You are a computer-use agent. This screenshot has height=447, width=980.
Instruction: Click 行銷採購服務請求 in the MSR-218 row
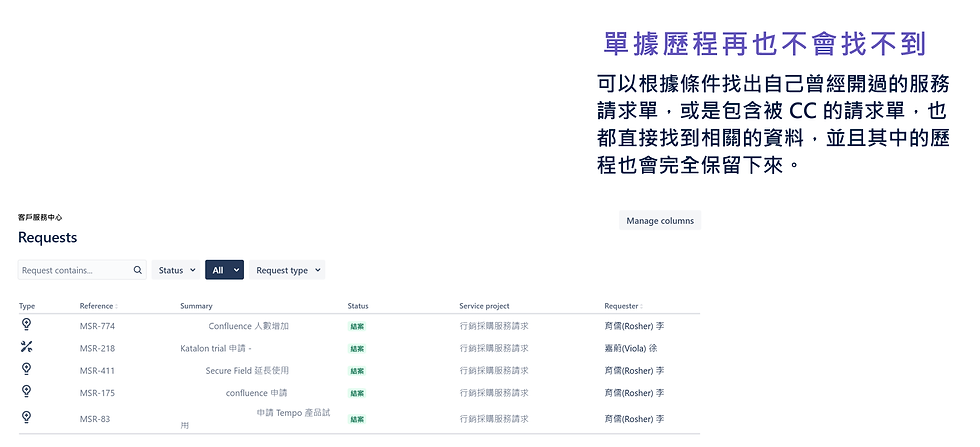[x=494, y=348]
